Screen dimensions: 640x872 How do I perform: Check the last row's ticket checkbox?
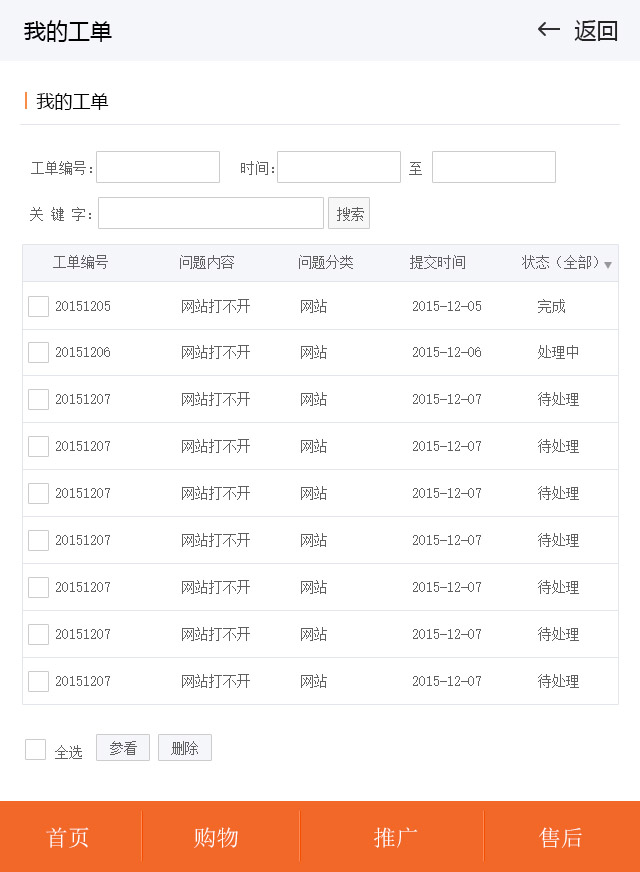tap(38, 681)
